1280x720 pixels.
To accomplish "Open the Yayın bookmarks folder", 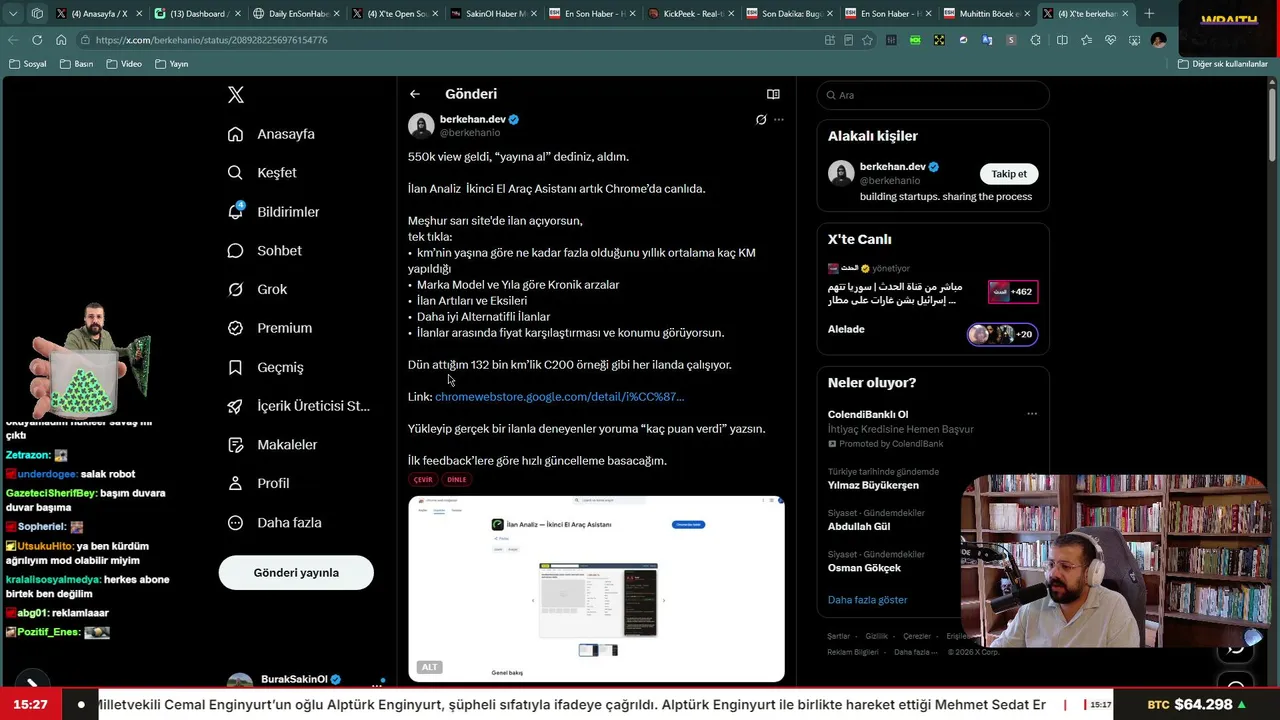I will (x=172, y=64).
